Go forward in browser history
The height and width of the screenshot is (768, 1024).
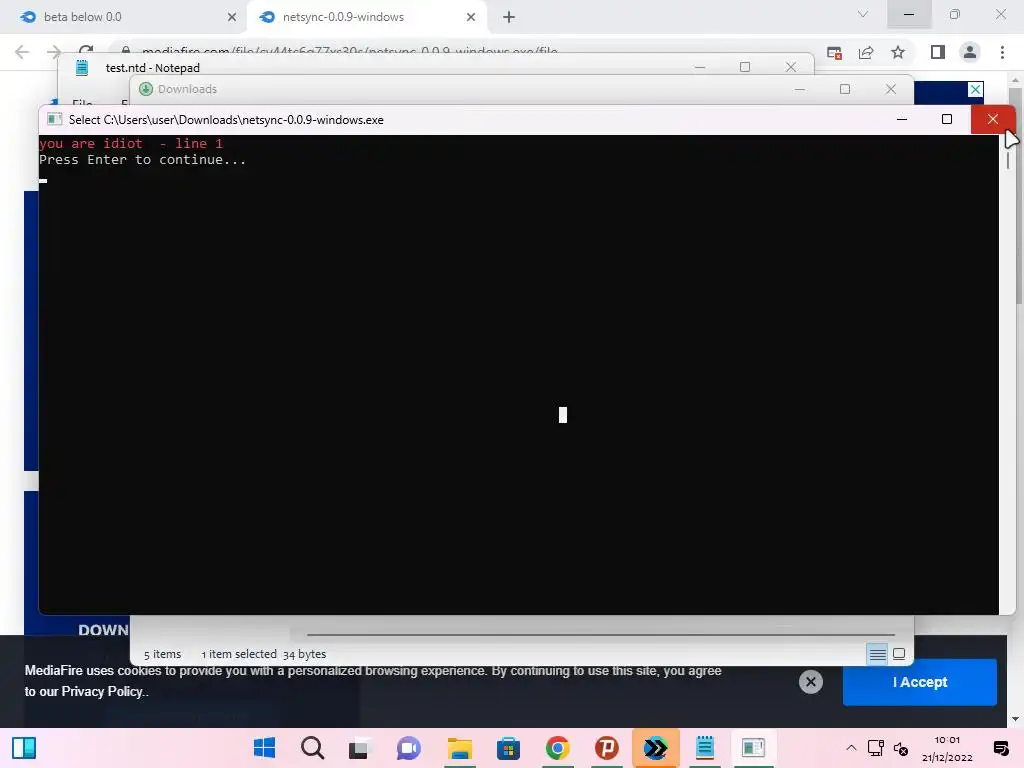coord(54,52)
